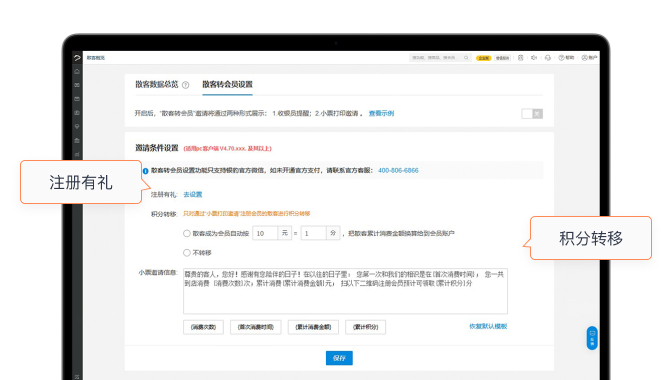Screen dimensions: 672x380
Task: Insert the {累计消费金额} placeholder
Action: [x=313, y=327]
